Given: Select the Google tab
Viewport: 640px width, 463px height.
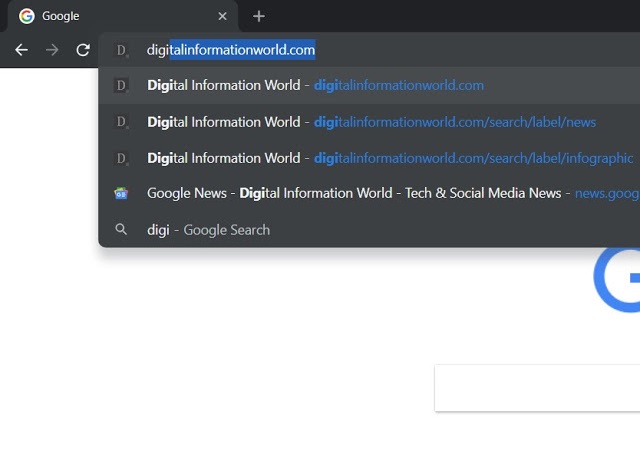Looking at the screenshot, I should tap(123, 16).
